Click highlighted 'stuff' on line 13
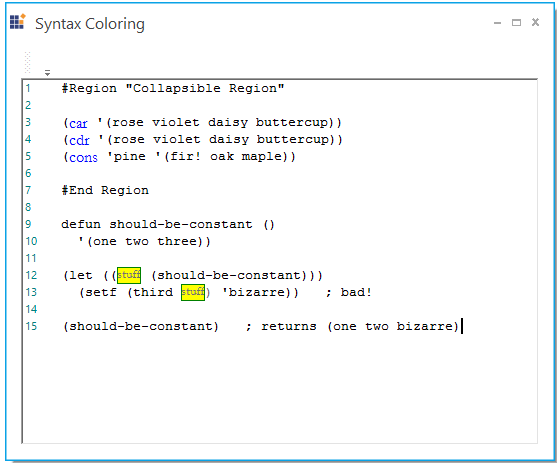Screen dimensions: 557x463 click(193, 292)
